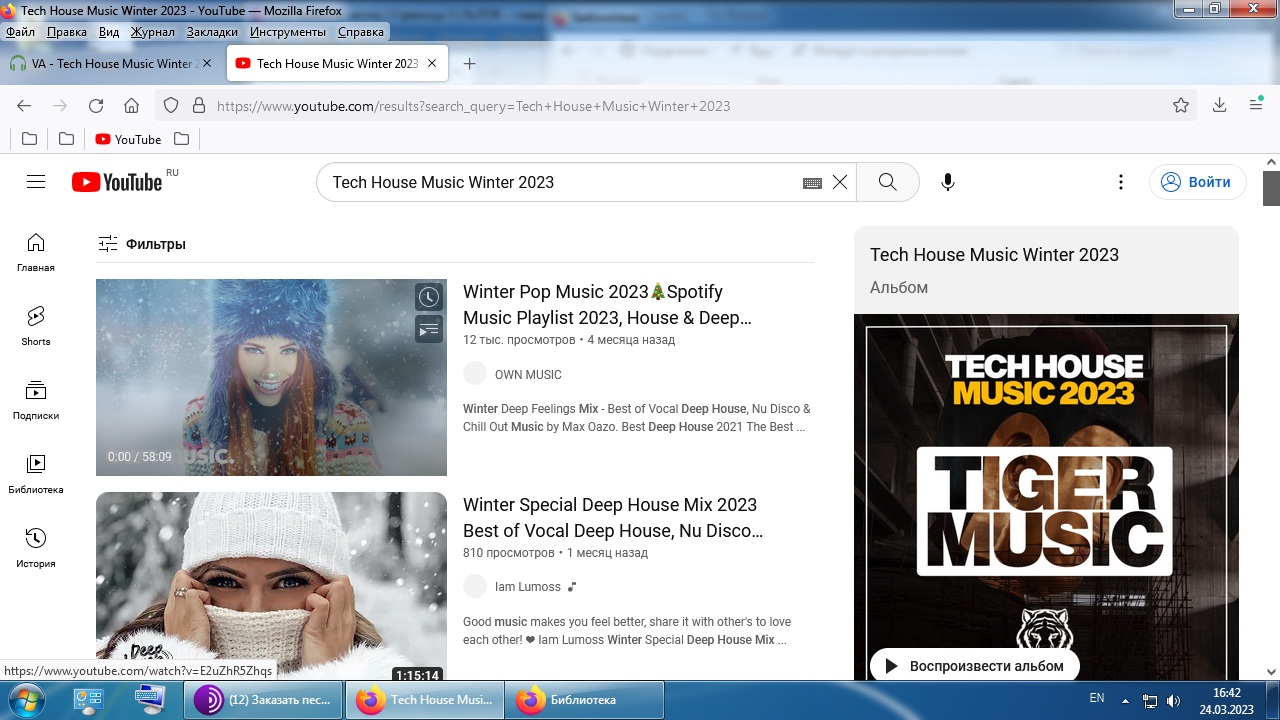Open the Firefox application menu
Screen dimensions: 1280x720
1256,106
